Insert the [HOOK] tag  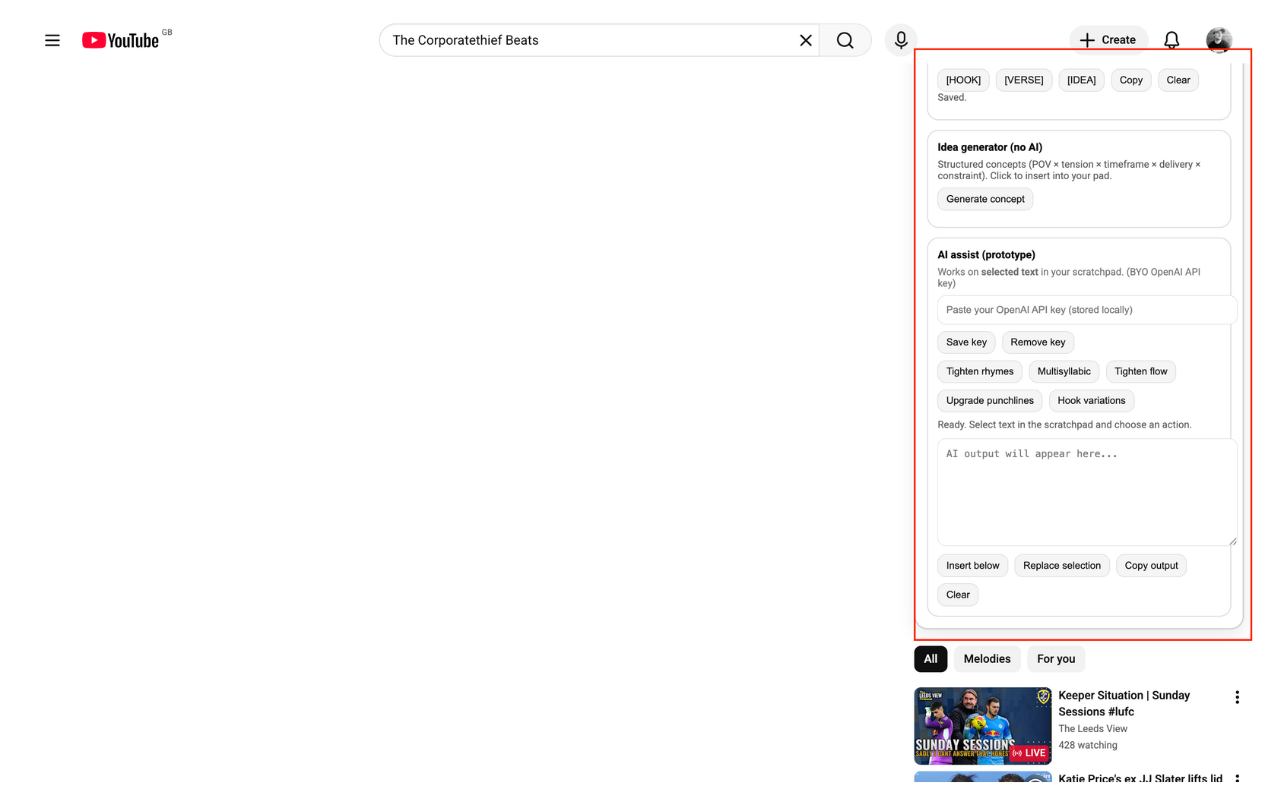pyautogui.click(x=963, y=80)
